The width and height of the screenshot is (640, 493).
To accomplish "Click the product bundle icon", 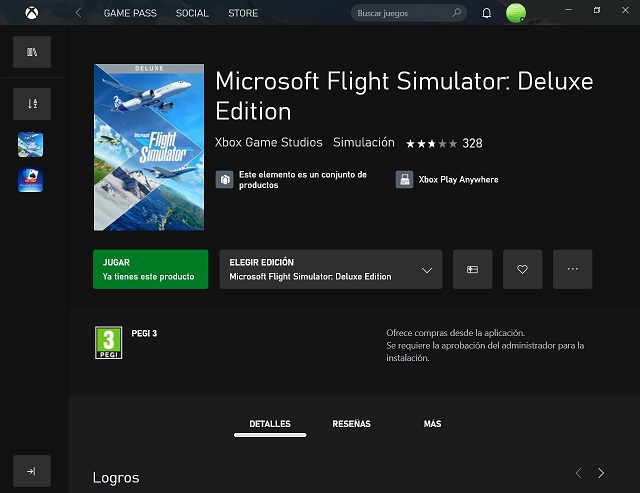I will (224, 180).
